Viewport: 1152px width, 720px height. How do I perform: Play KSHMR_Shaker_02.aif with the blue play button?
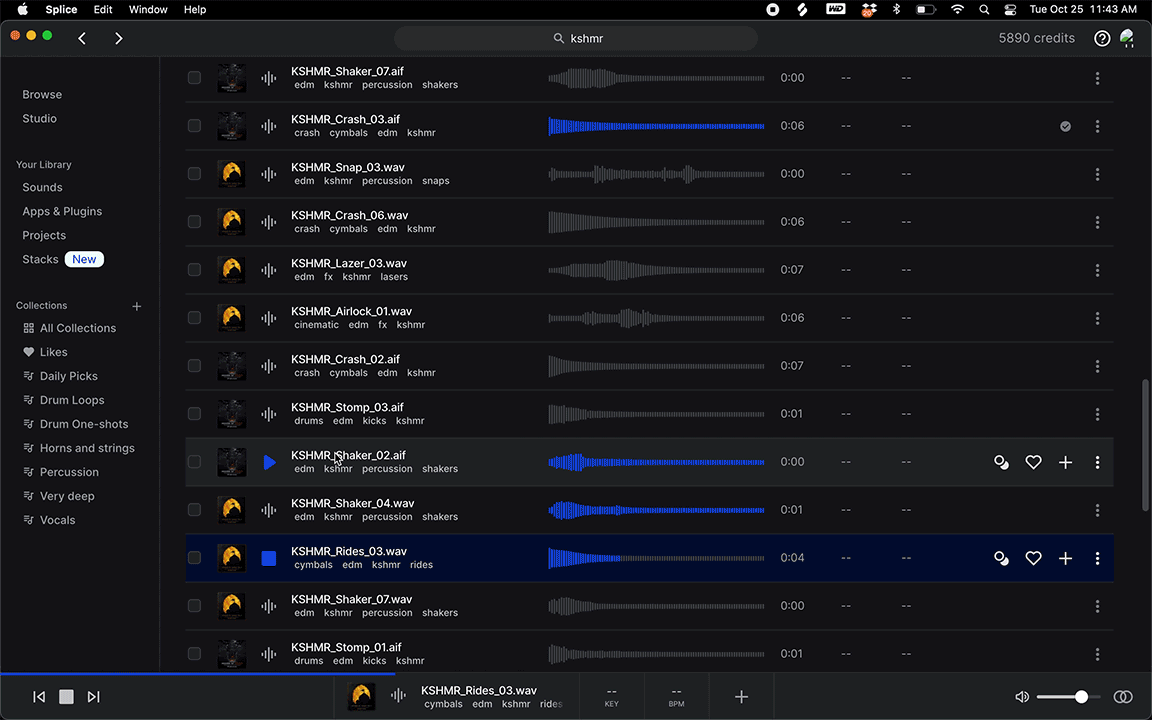pos(269,462)
